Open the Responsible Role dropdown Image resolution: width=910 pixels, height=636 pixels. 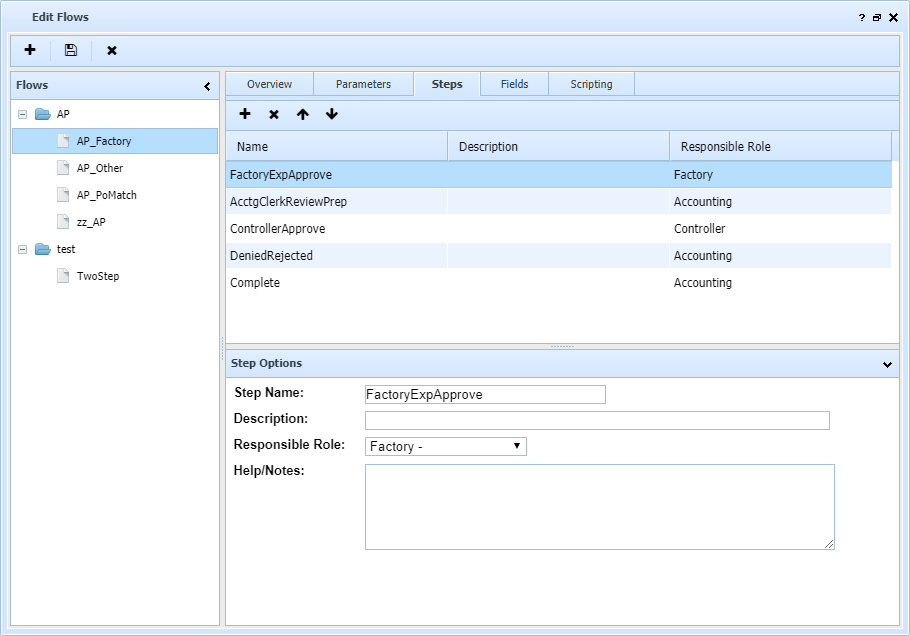(x=446, y=446)
